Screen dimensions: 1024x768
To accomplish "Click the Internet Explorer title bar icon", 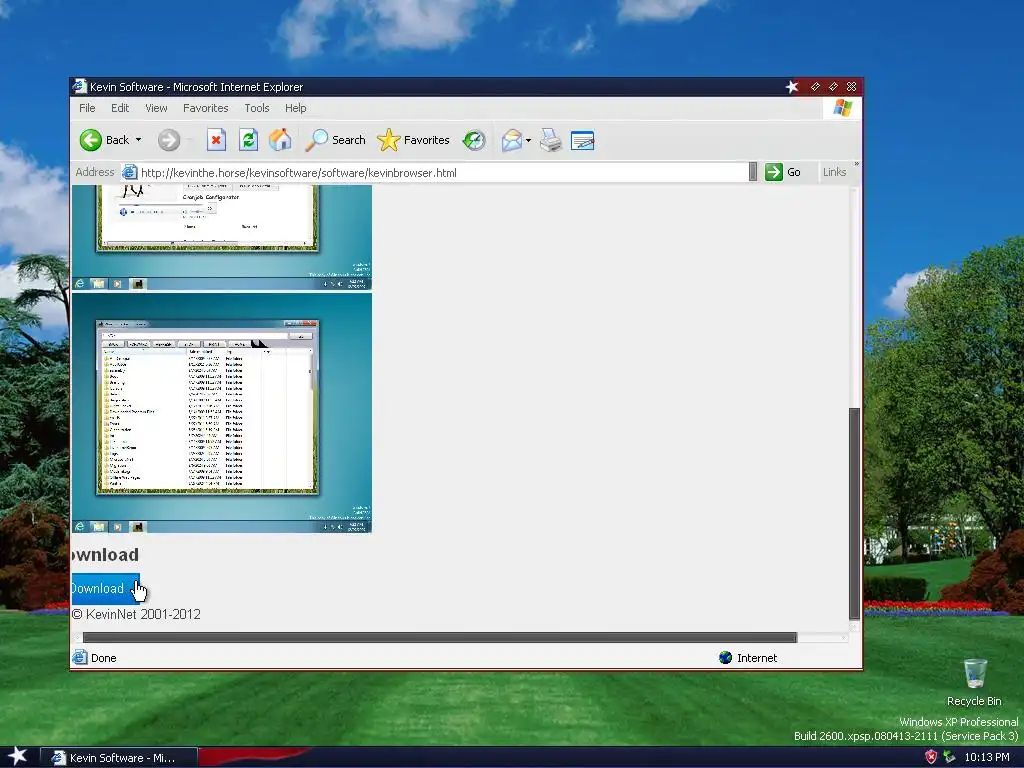I will 80,86.
